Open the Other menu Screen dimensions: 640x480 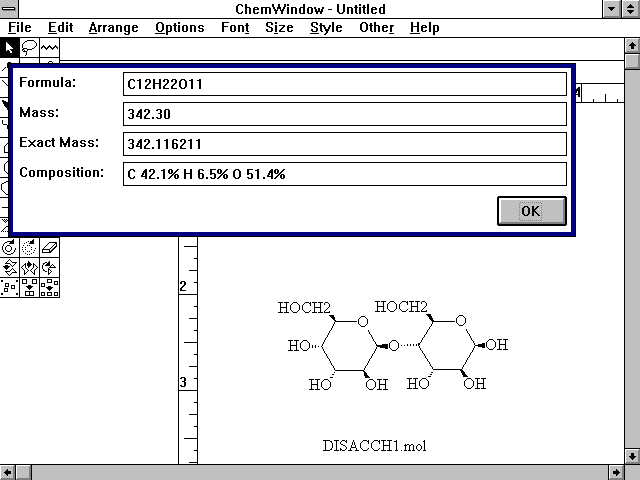click(x=376, y=28)
